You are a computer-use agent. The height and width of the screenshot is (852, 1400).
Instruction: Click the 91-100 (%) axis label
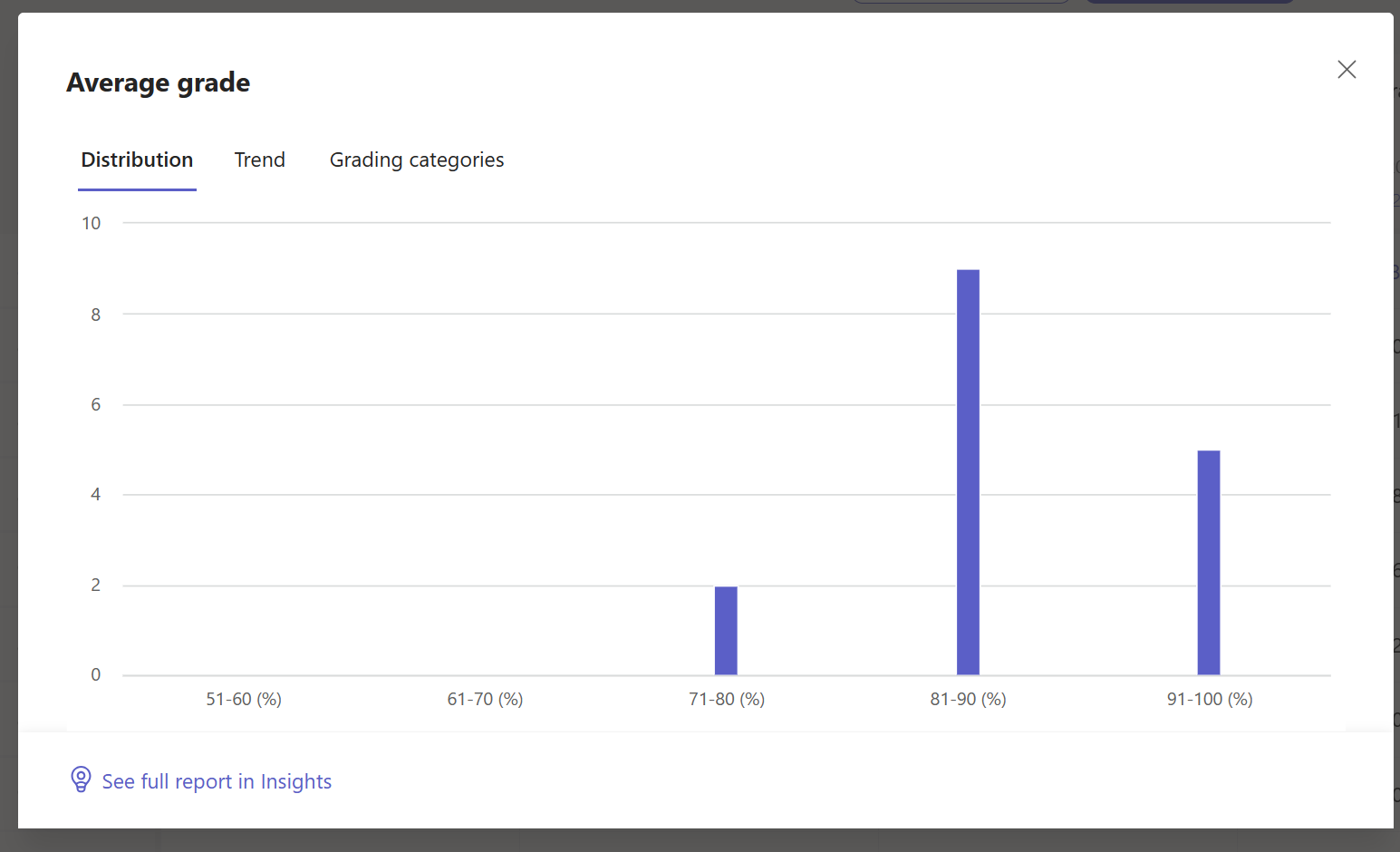coord(1209,699)
